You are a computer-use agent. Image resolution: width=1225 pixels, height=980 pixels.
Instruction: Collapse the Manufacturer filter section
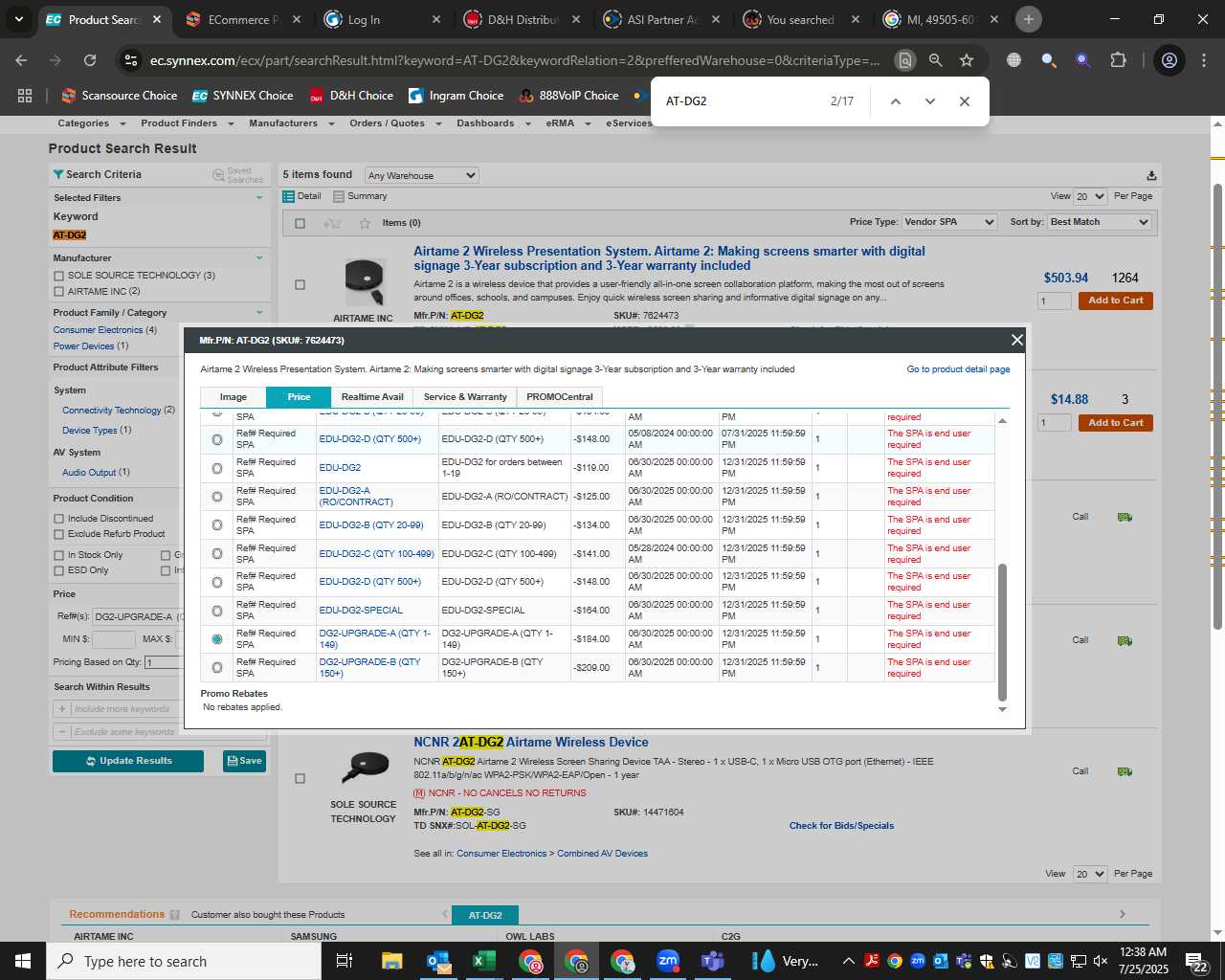point(259,257)
